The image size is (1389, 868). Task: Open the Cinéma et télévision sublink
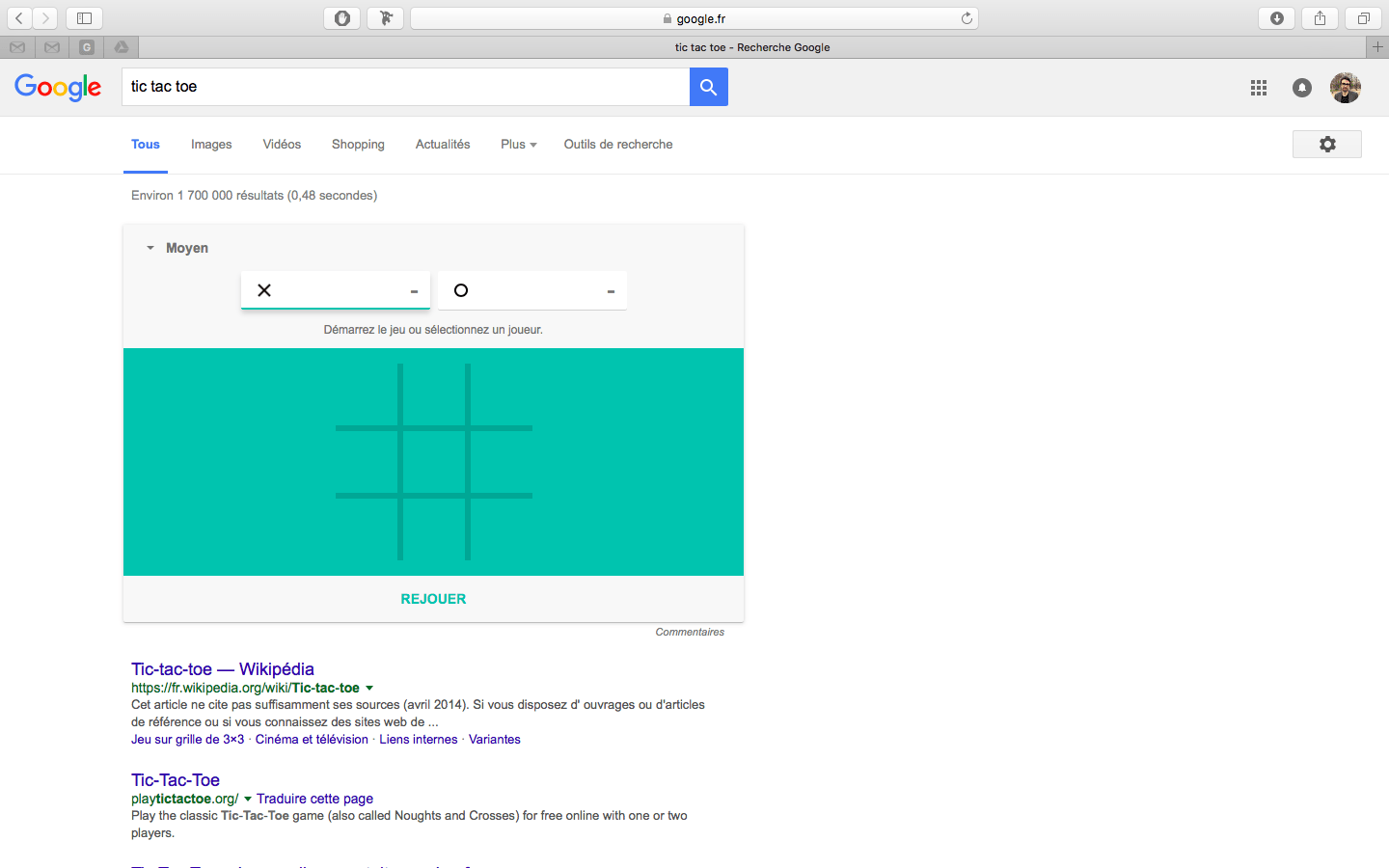point(312,740)
